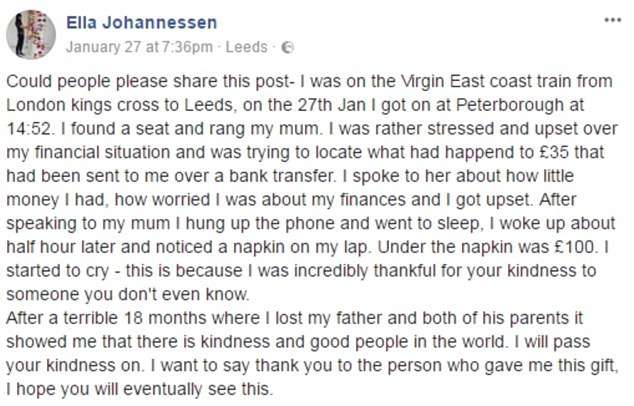Open the post options ellipsis menu
The height and width of the screenshot is (406, 634).
click(612, 19)
